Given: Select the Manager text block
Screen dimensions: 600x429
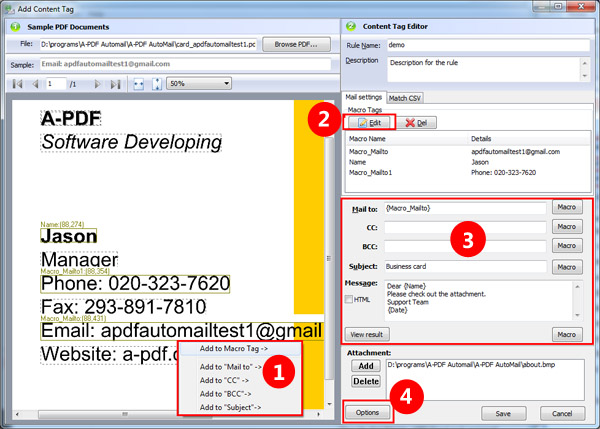Looking at the screenshot, I should pos(80,260).
